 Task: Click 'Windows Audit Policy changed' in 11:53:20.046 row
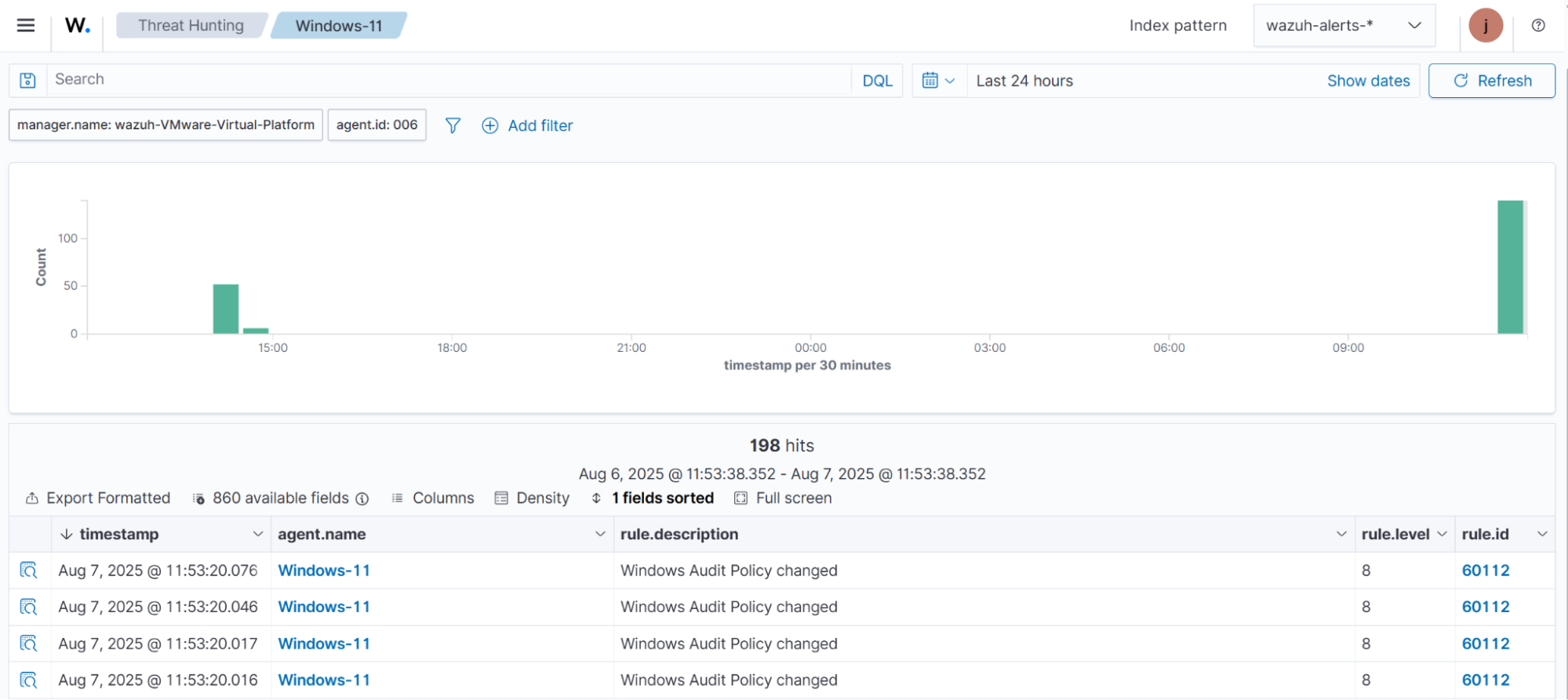(729, 607)
